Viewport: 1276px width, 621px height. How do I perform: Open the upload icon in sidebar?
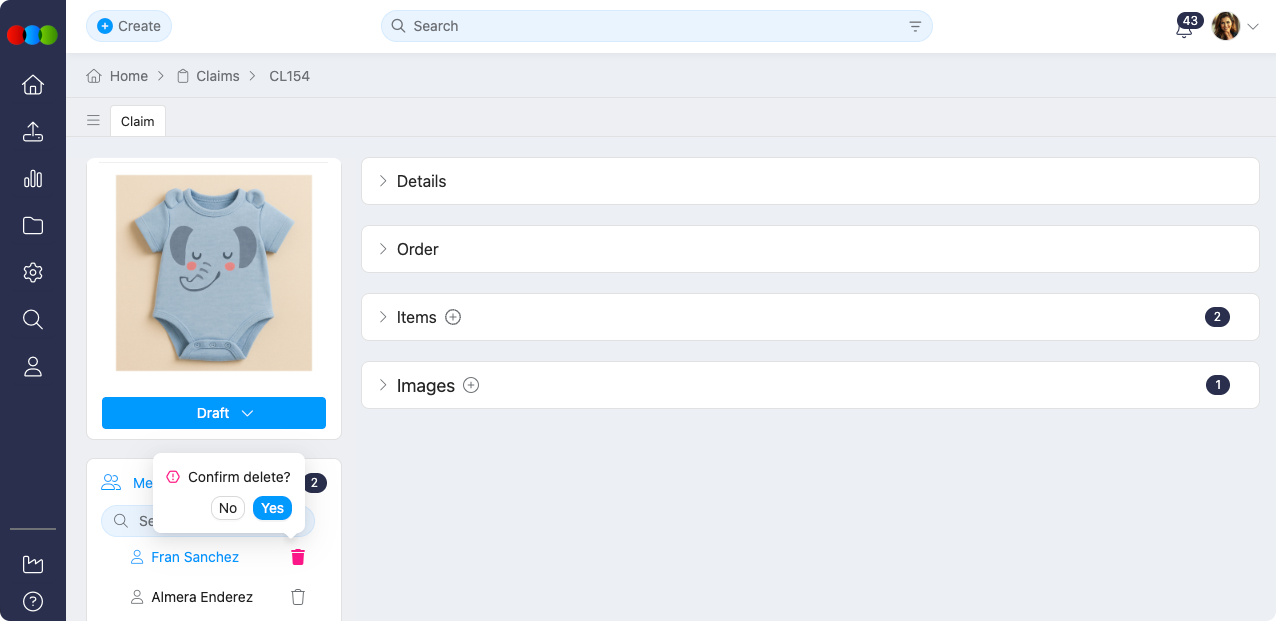[33, 132]
